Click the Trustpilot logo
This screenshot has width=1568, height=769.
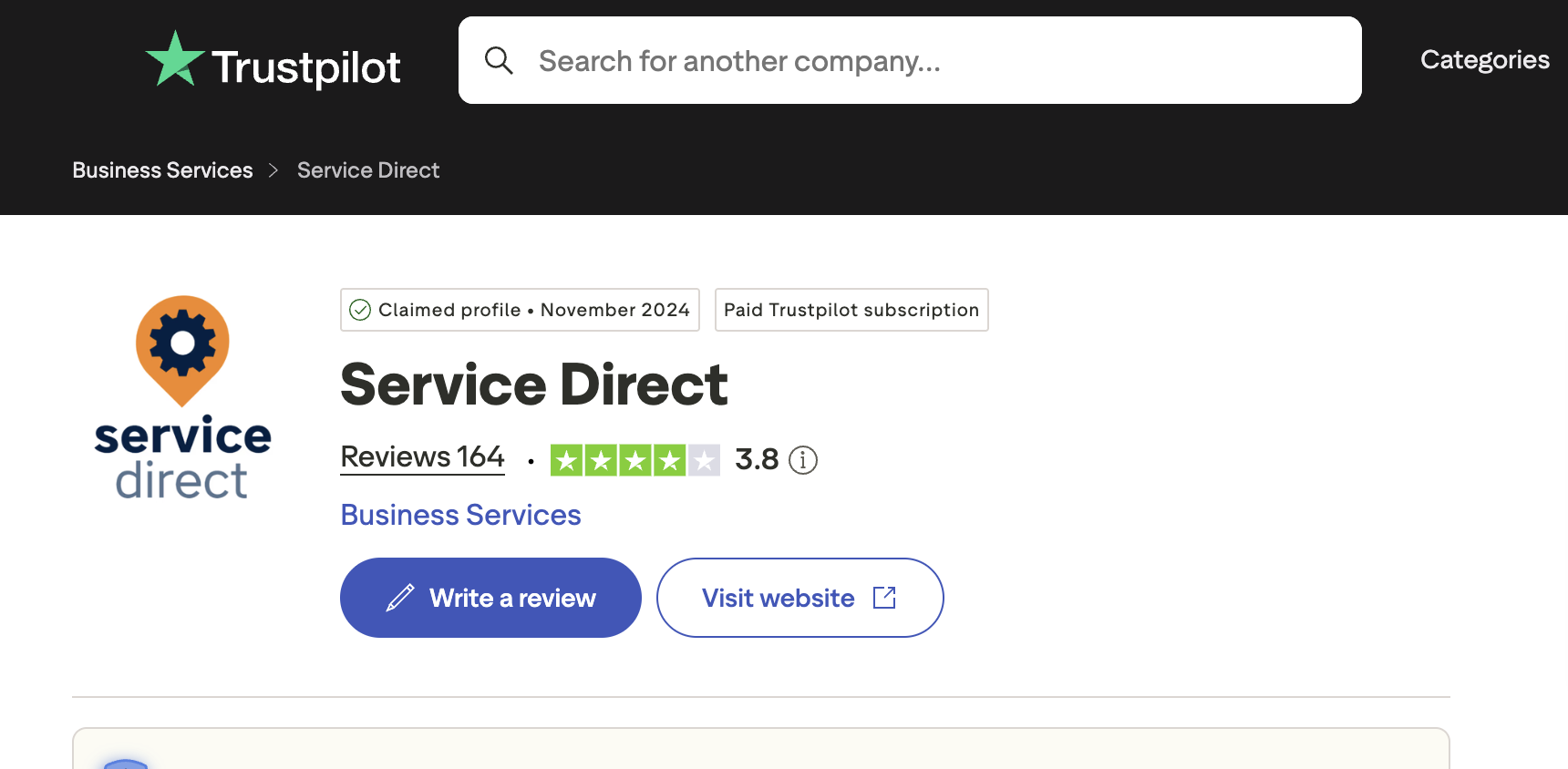coord(273,60)
